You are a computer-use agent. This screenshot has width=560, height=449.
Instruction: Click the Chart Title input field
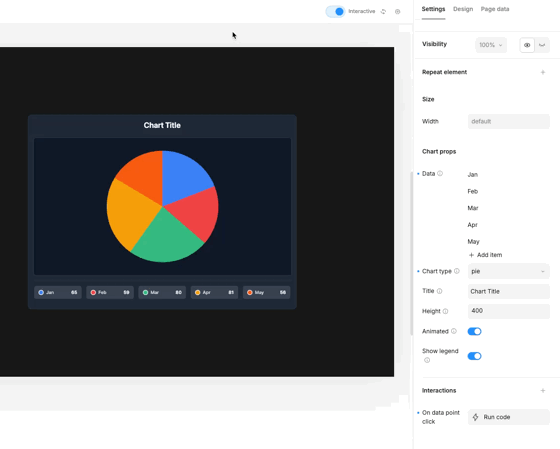coord(509,291)
